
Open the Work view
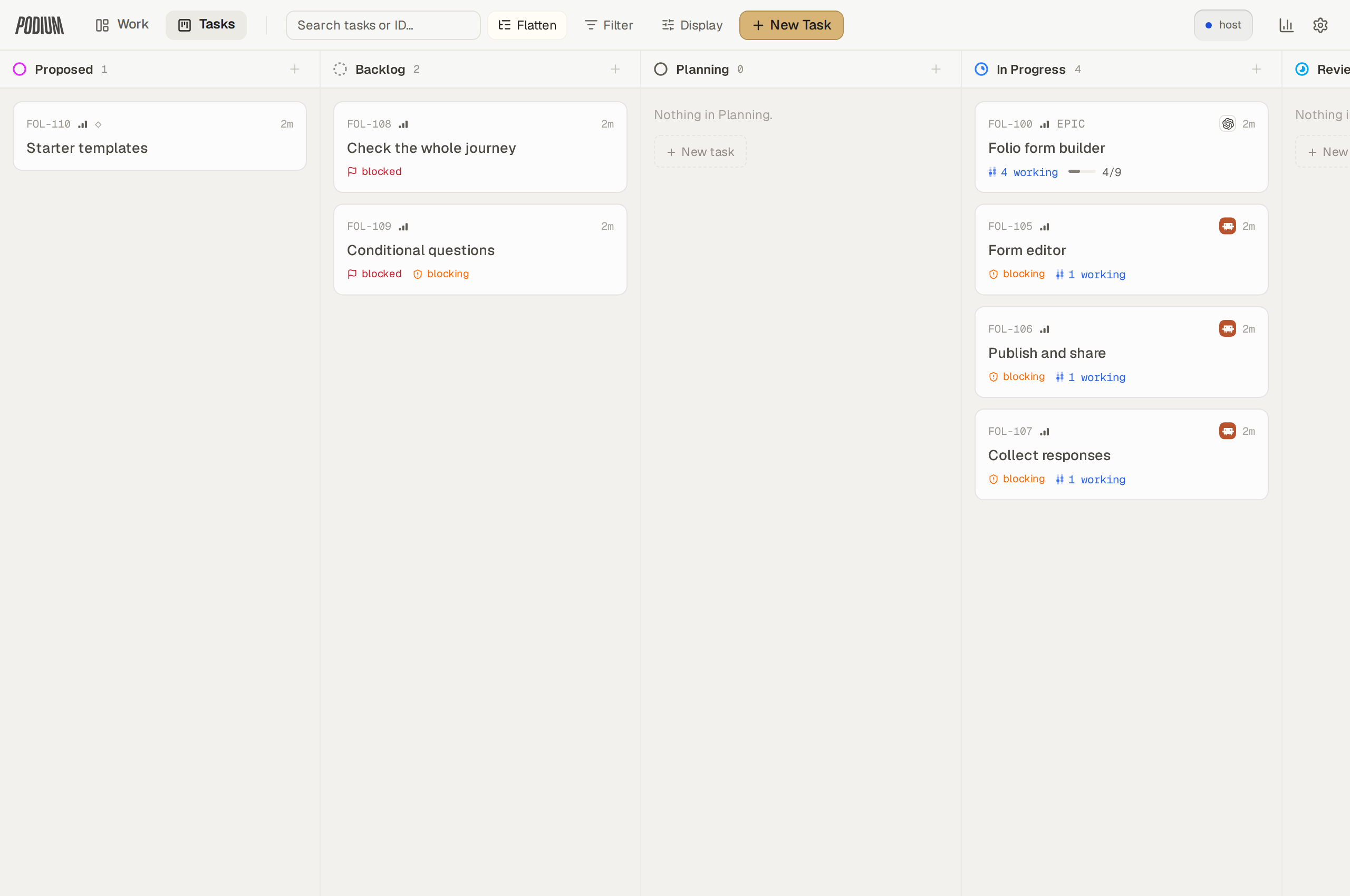click(x=122, y=25)
